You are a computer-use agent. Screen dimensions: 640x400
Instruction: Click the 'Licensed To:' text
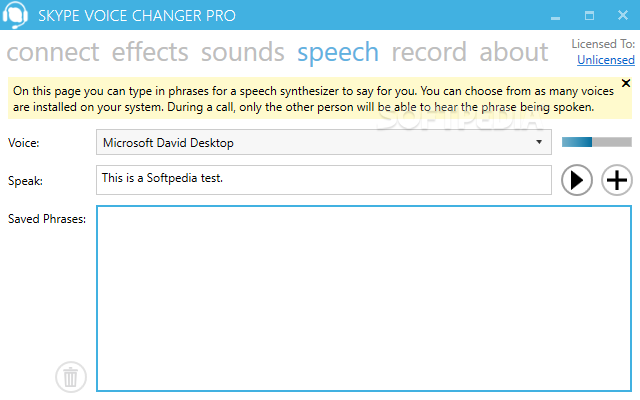603,44
